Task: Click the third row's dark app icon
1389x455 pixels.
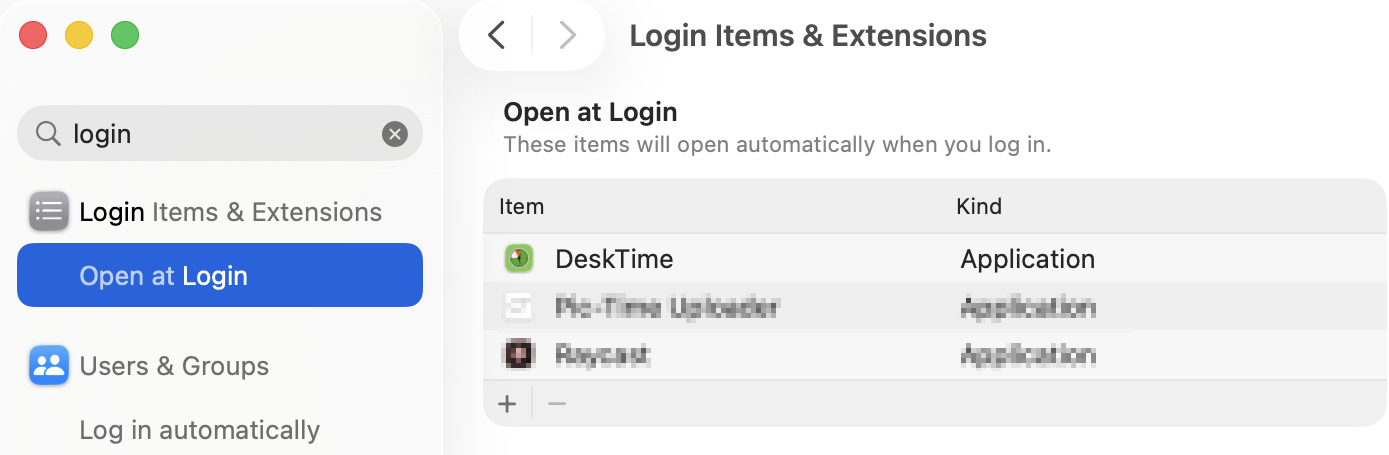Action: click(x=519, y=354)
